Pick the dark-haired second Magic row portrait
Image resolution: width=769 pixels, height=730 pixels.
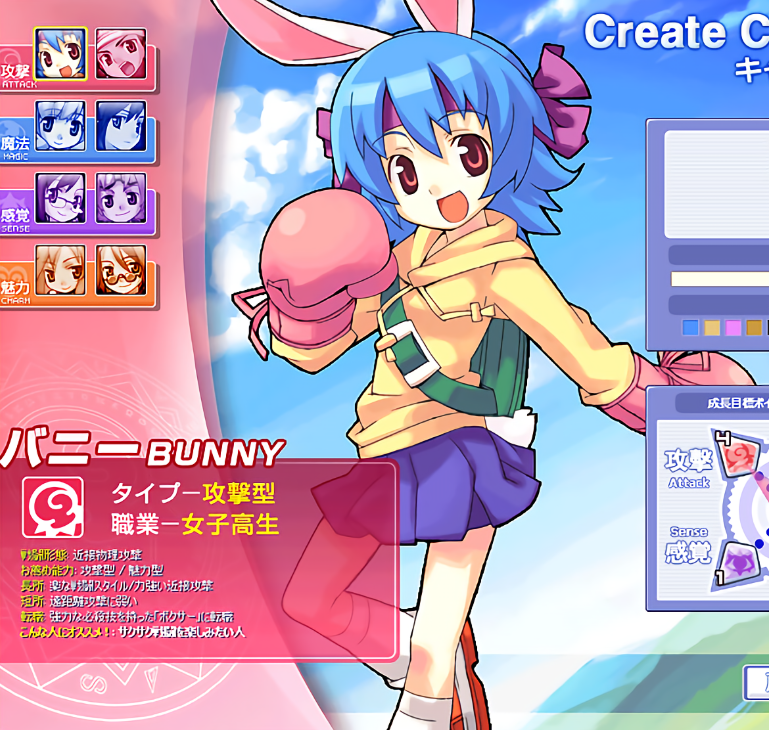tap(121, 126)
